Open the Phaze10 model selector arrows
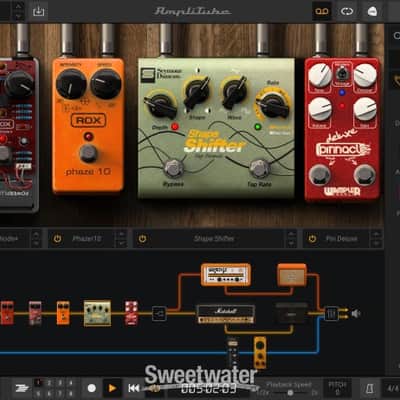 pos(122,239)
